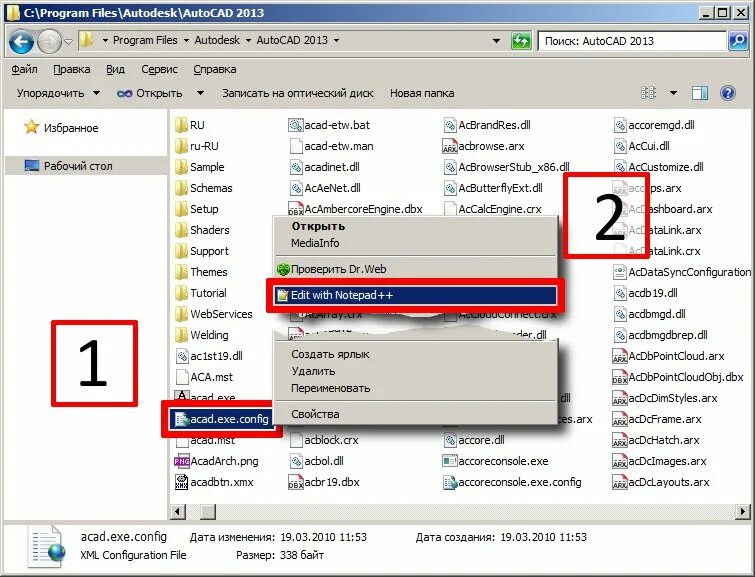The height and width of the screenshot is (577, 755).
Task: Click the Back navigation arrow button
Action: [x=21, y=42]
